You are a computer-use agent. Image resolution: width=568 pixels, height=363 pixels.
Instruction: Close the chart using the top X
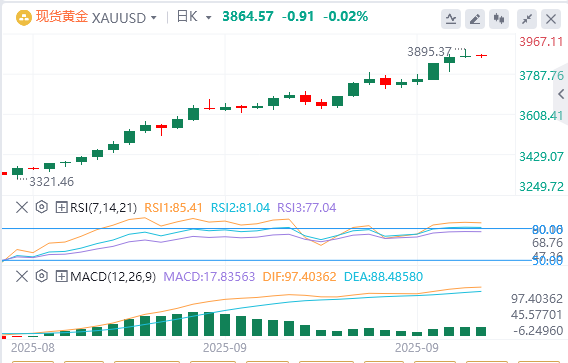[x=551, y=19]
